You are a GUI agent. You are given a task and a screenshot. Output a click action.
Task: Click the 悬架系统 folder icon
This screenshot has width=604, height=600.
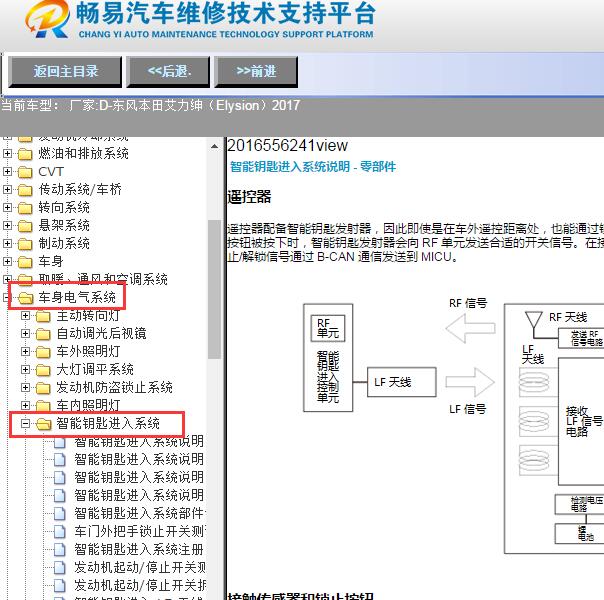click(x=25, y=226)
